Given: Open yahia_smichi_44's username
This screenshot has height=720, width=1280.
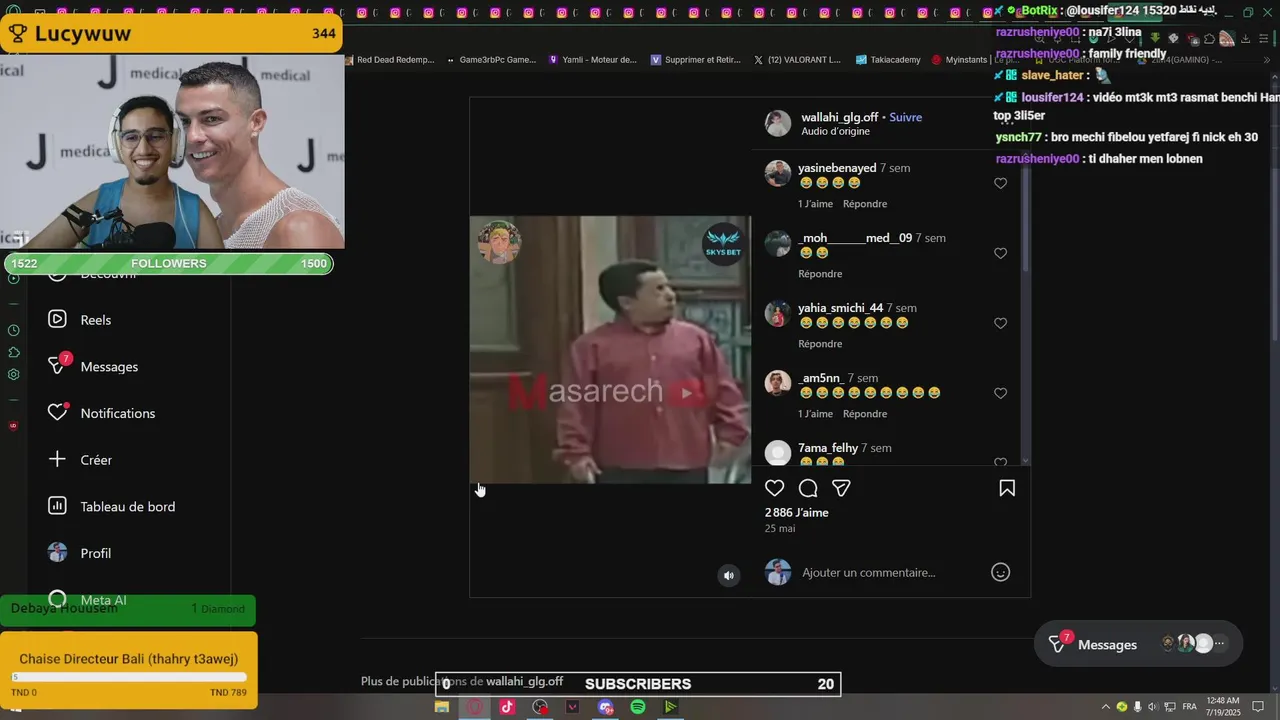Looking at the screenshot, I should pyautogui.click(x=840, y=308).
